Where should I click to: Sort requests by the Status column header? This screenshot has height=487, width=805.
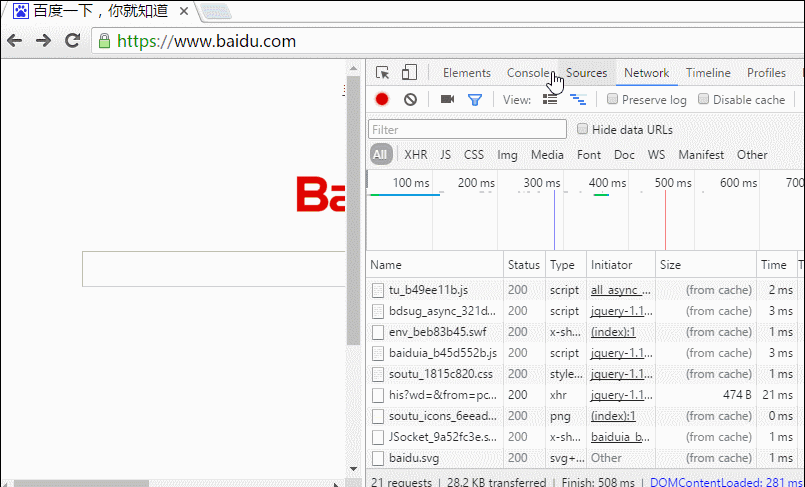click(x=524, y=265)
